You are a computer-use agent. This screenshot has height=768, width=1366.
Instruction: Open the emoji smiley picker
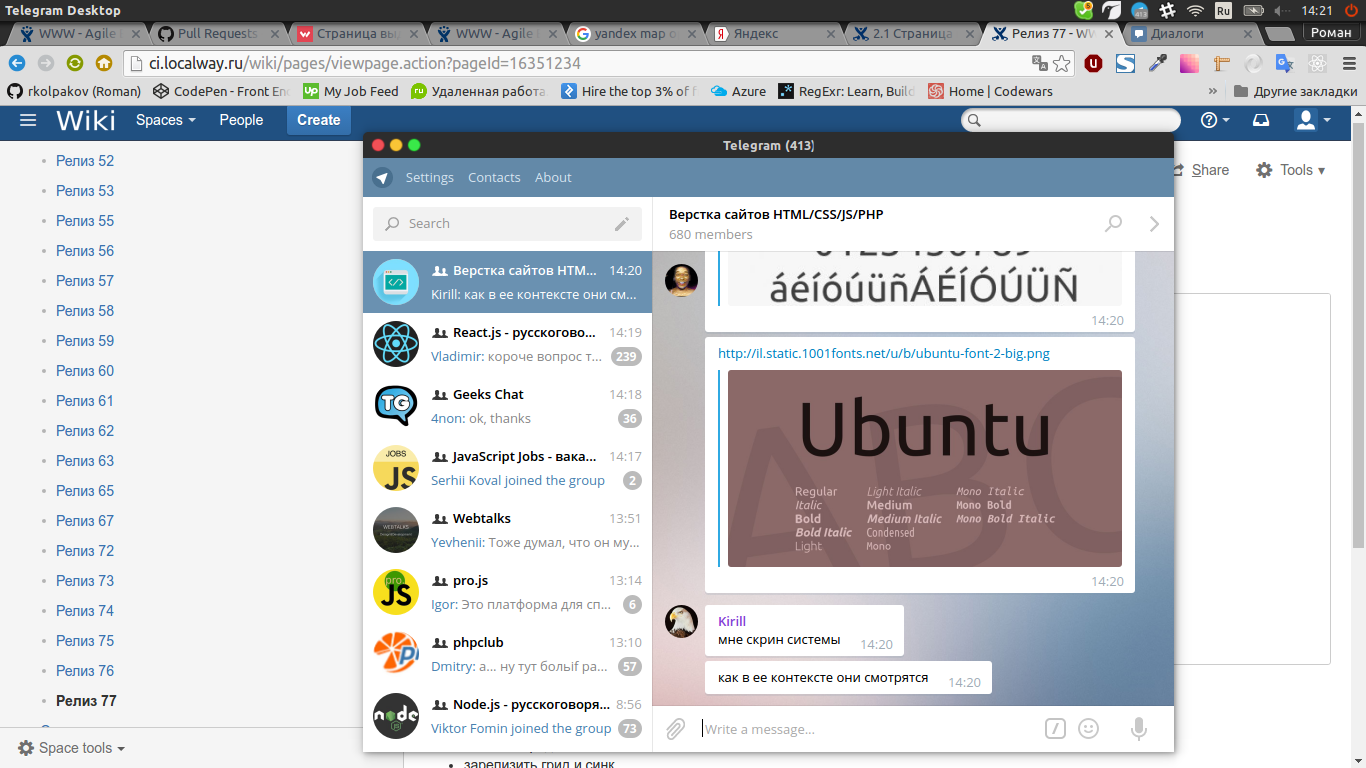click(x=1089, y=729)
